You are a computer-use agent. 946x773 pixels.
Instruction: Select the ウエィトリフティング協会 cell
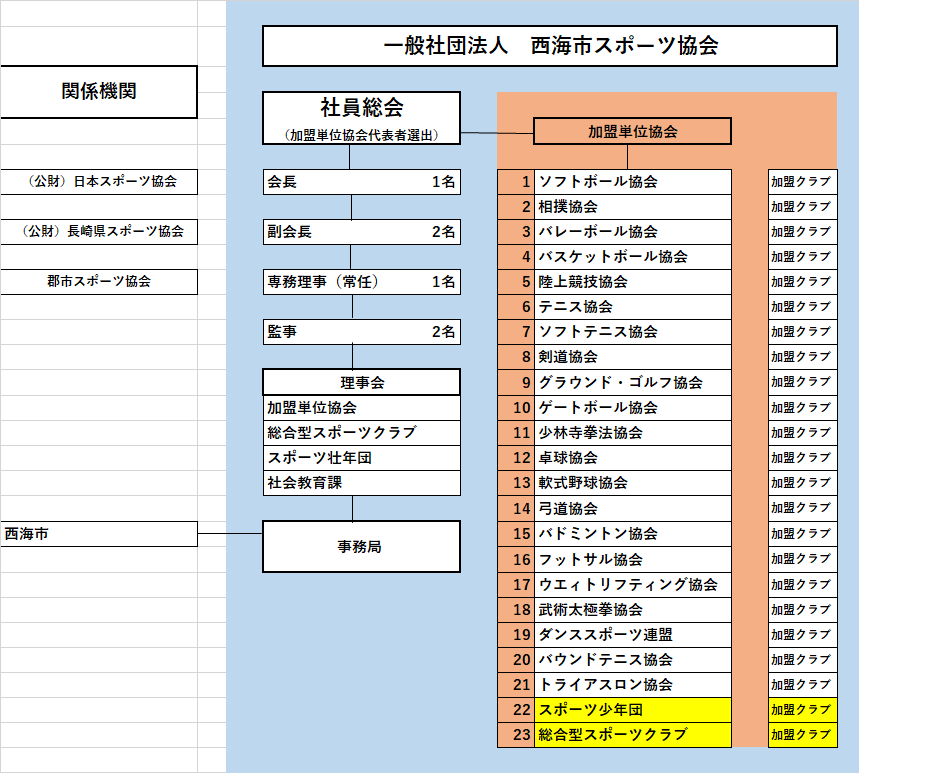tap(633, 585)
